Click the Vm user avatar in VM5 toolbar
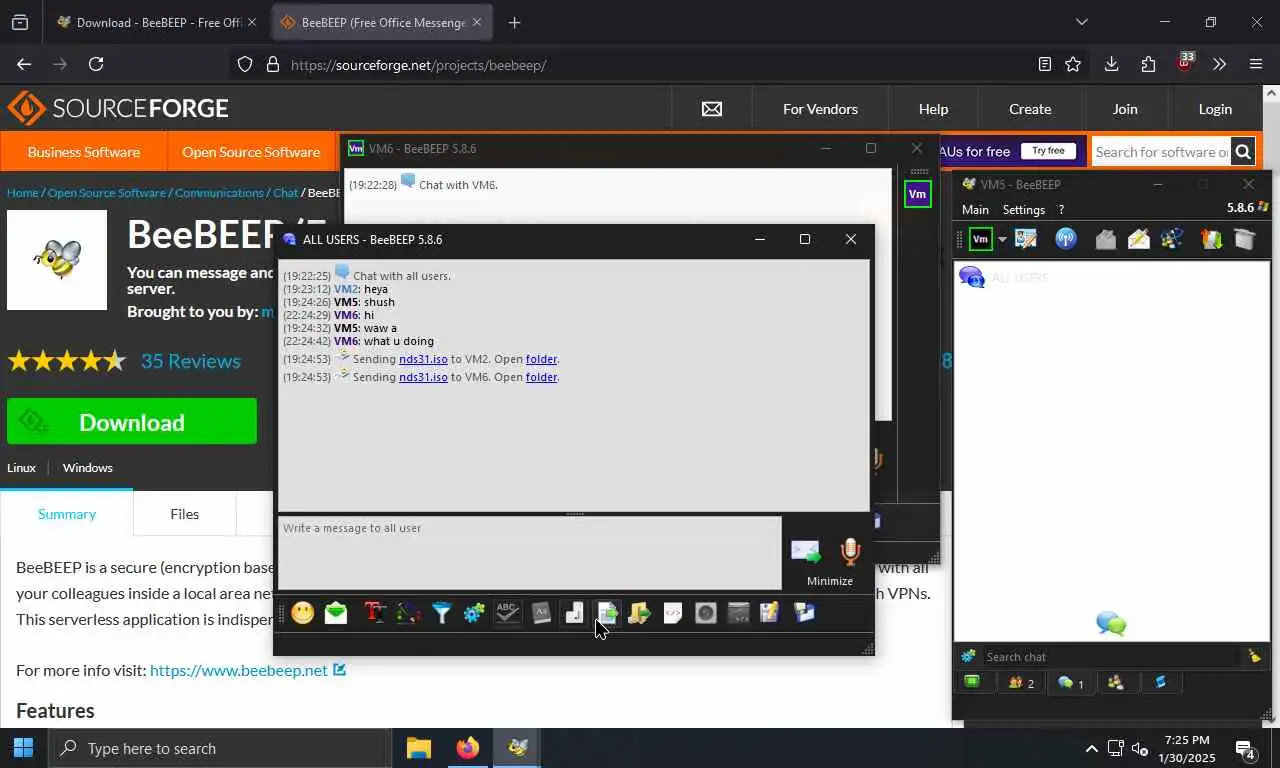 (981, 239)
